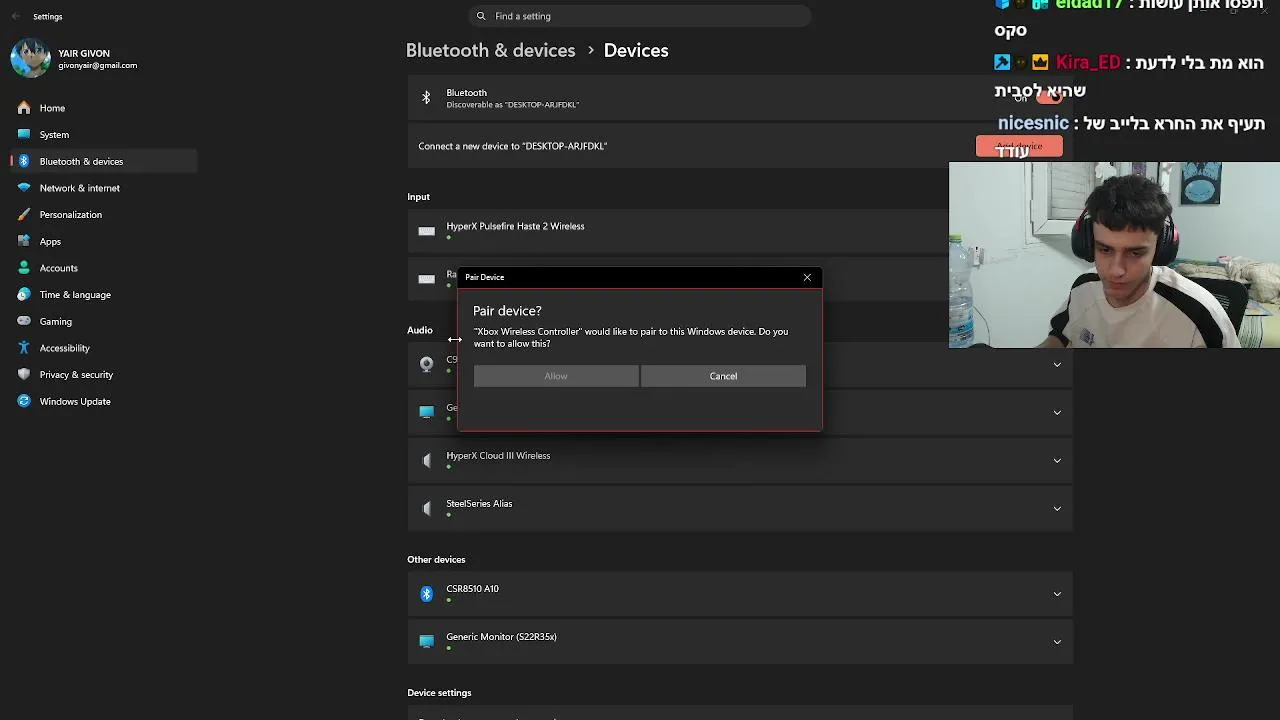Cancel the Xbox controller pairing
Image resolution: width=1280 pixels, height=720 pixels.
click(x=723, y=376)
